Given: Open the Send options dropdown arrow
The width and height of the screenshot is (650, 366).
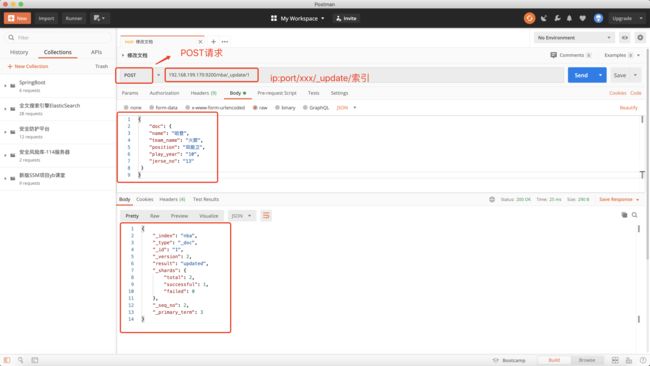Looking at the screenshot, I should (x=601, y=75).
